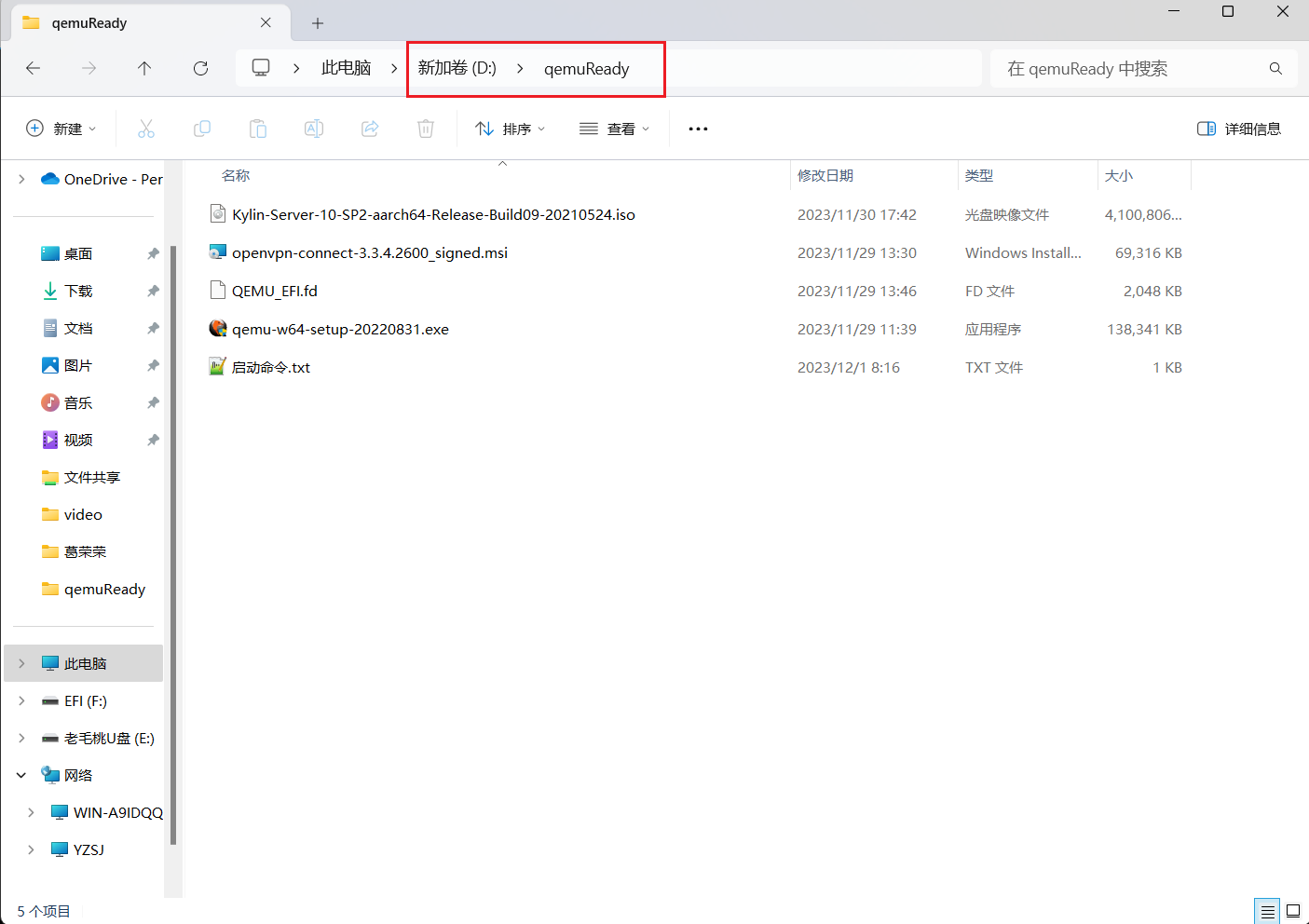
Task: Click chevron after 新加卷 (D:) in address bar
Action: (520, 68)
